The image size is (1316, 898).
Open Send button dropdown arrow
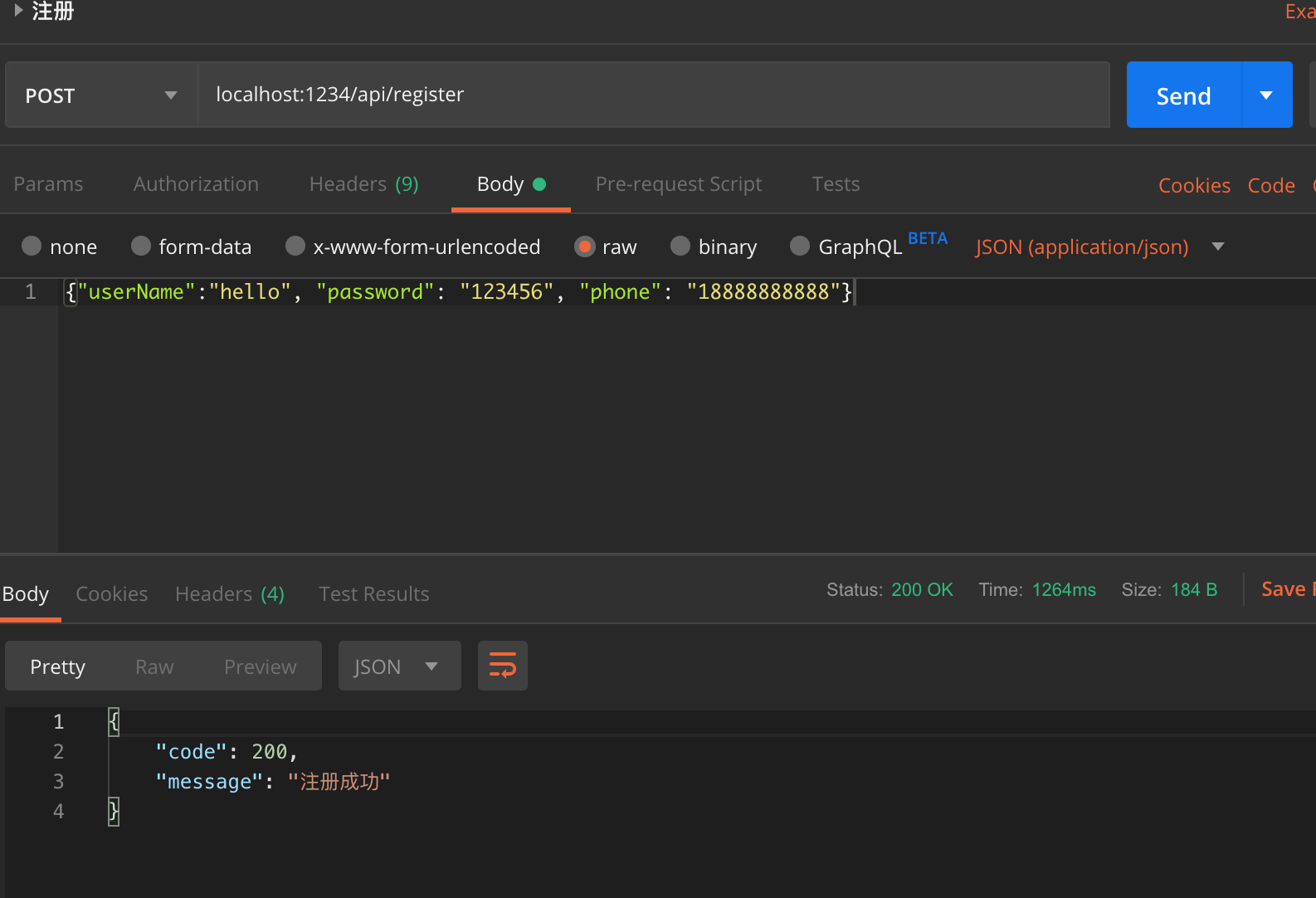coord(1267,95)
